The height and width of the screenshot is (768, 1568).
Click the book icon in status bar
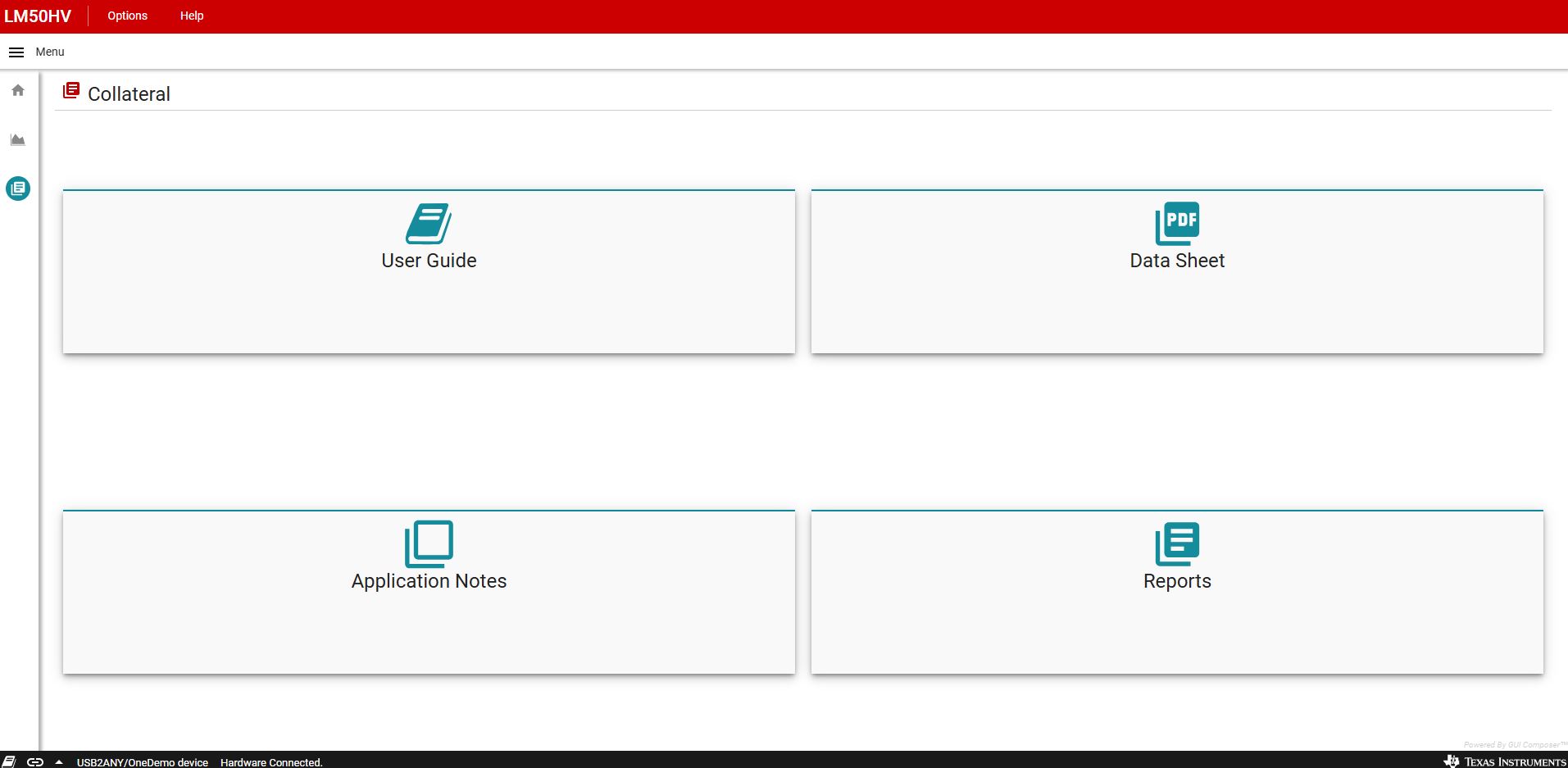click(9, 761)
